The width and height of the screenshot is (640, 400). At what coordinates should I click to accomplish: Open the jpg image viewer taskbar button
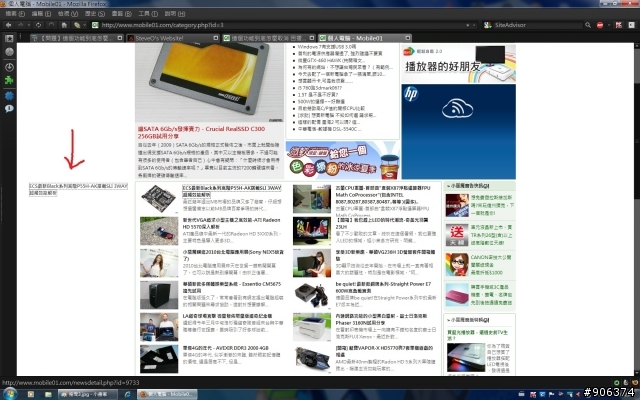pyautogui.click(x=88, y=394)
